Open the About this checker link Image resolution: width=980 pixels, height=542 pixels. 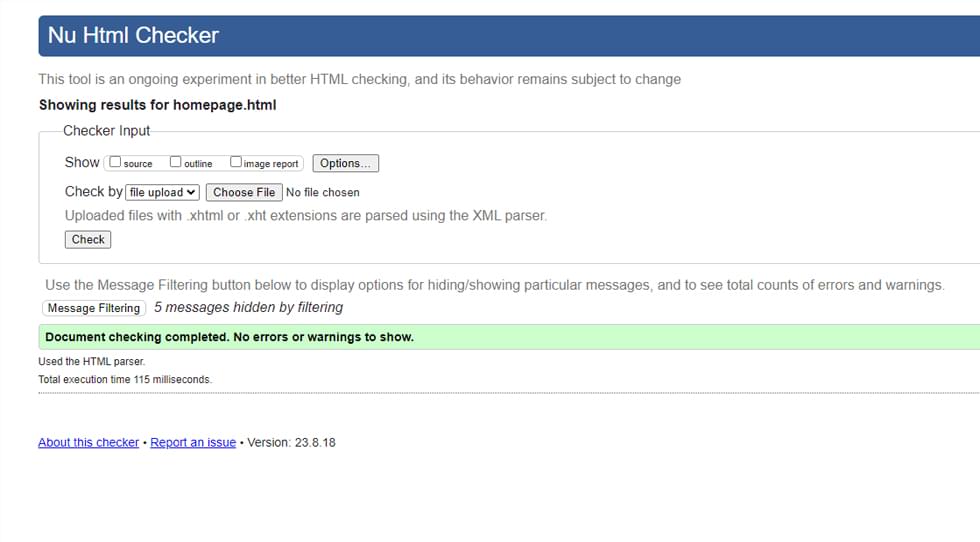point(88,443)
